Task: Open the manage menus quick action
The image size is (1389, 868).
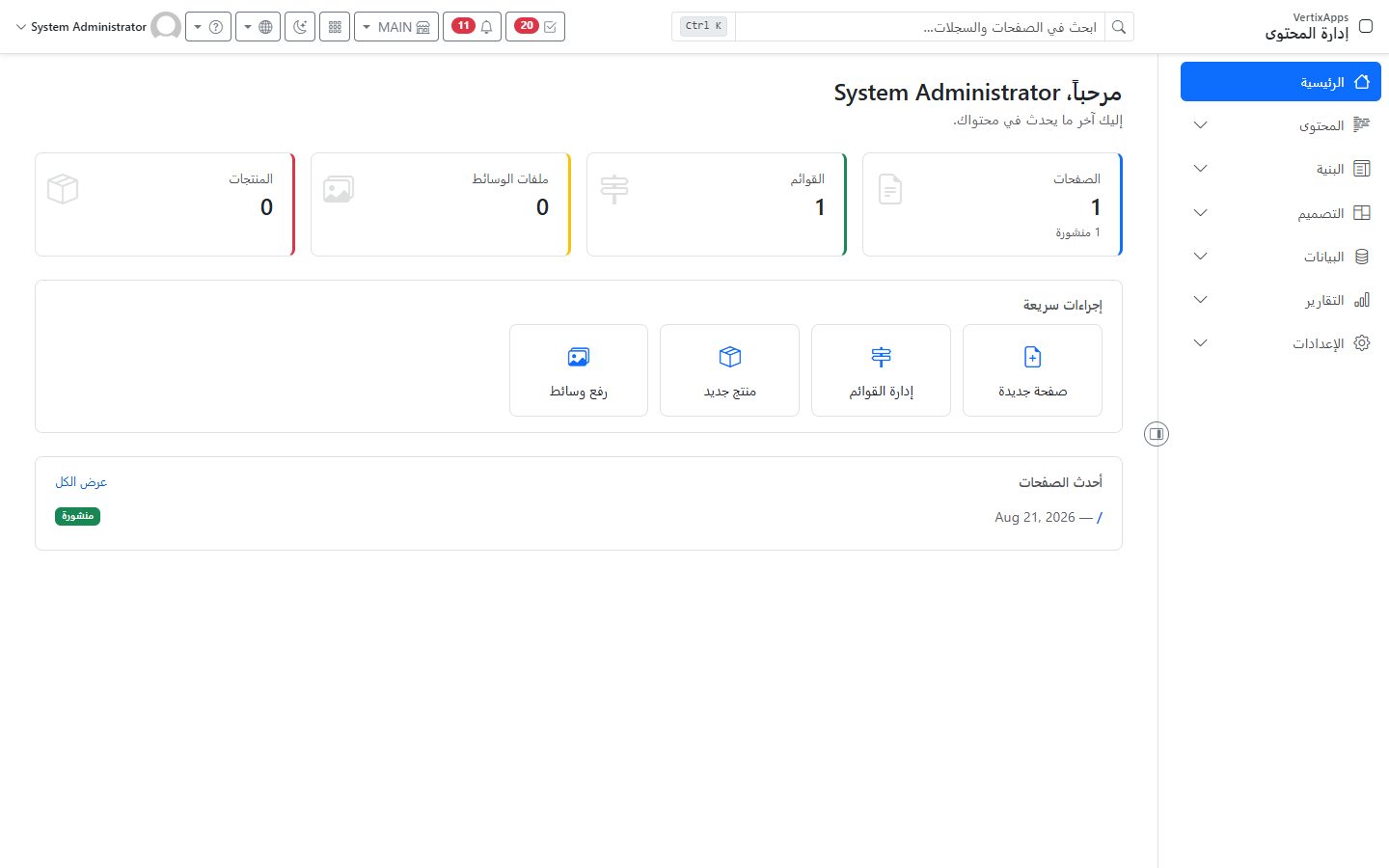Action: 881,370
